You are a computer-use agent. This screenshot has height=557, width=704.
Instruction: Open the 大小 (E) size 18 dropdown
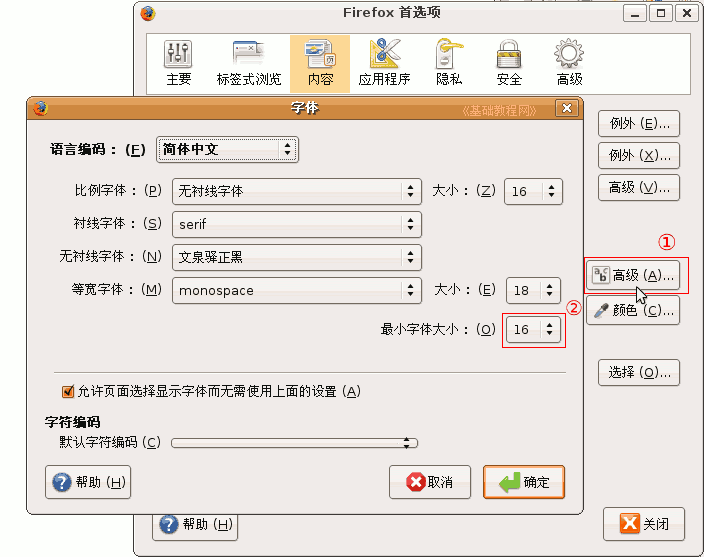(533, 290)
